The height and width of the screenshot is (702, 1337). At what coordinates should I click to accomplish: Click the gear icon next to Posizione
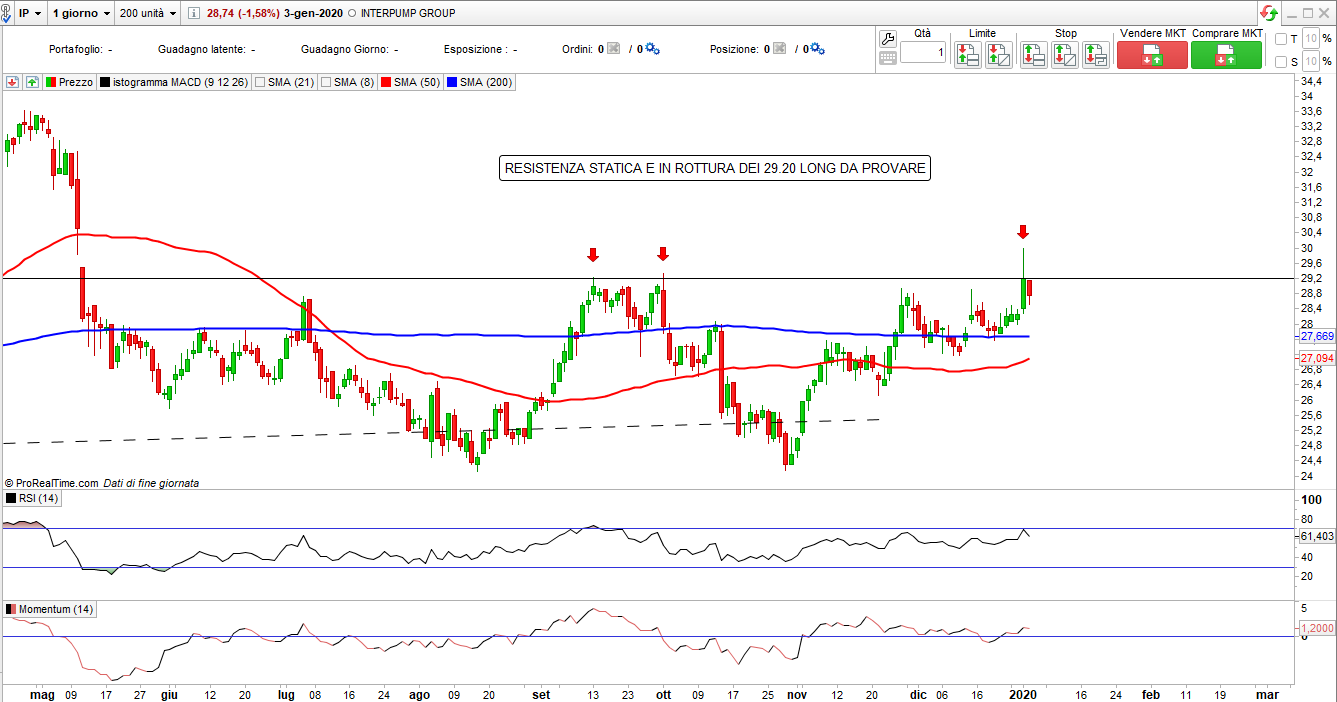click(816, 49)
